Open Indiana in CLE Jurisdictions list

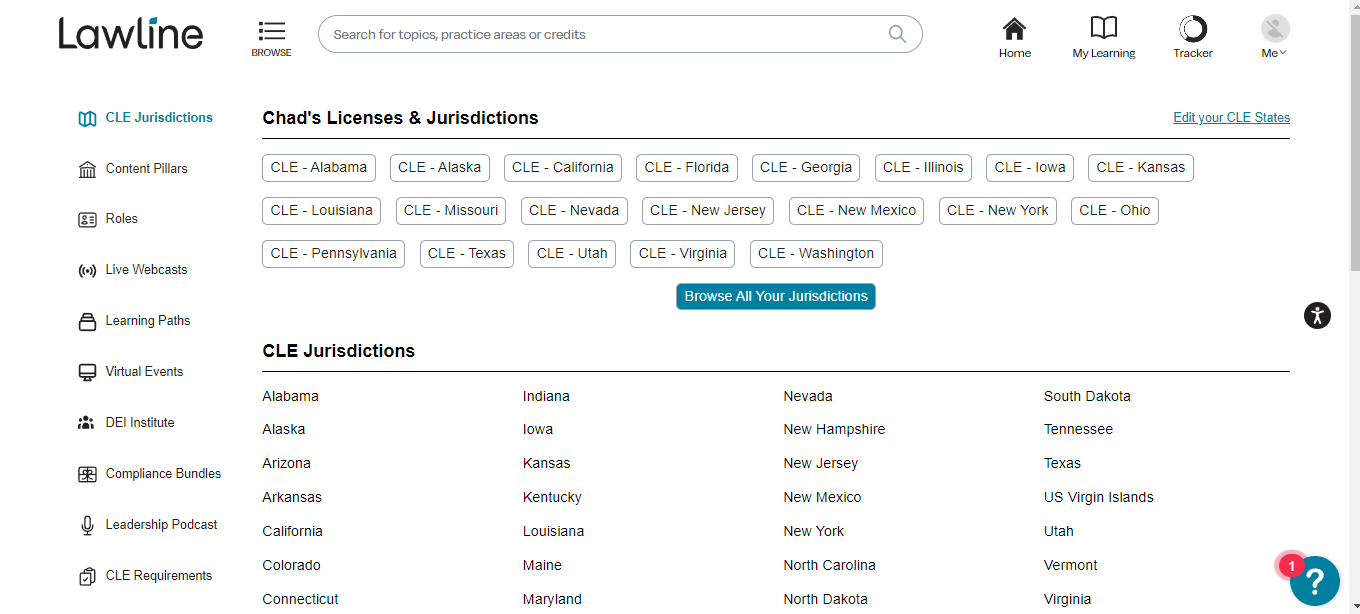546,397
